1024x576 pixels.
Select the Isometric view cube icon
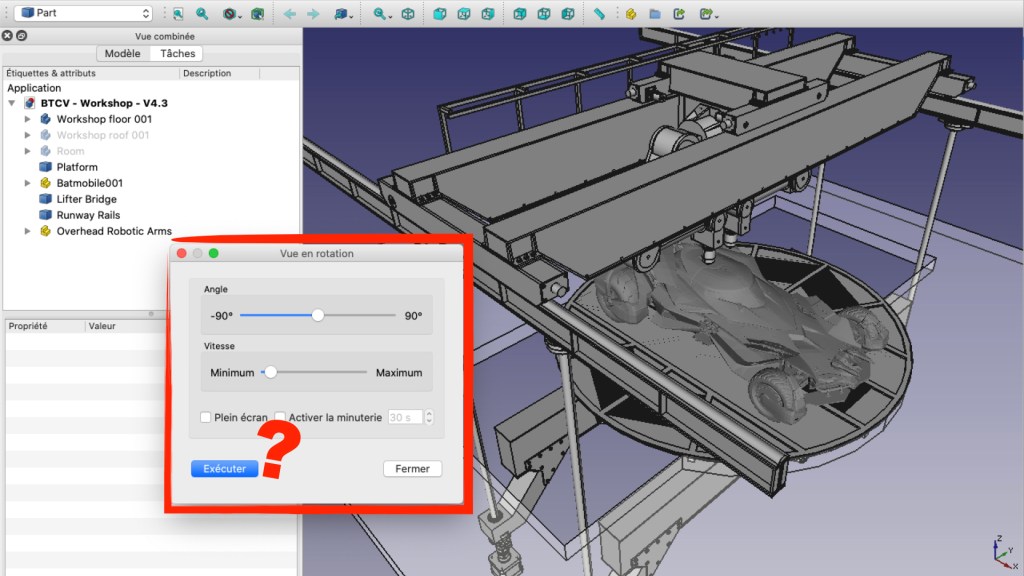[x=408, y=14]
